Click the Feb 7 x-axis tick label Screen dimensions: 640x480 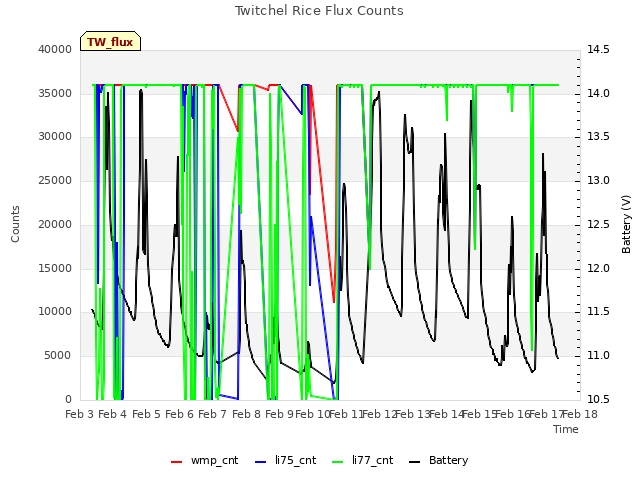pyautogui.click(x=212, y=414)
